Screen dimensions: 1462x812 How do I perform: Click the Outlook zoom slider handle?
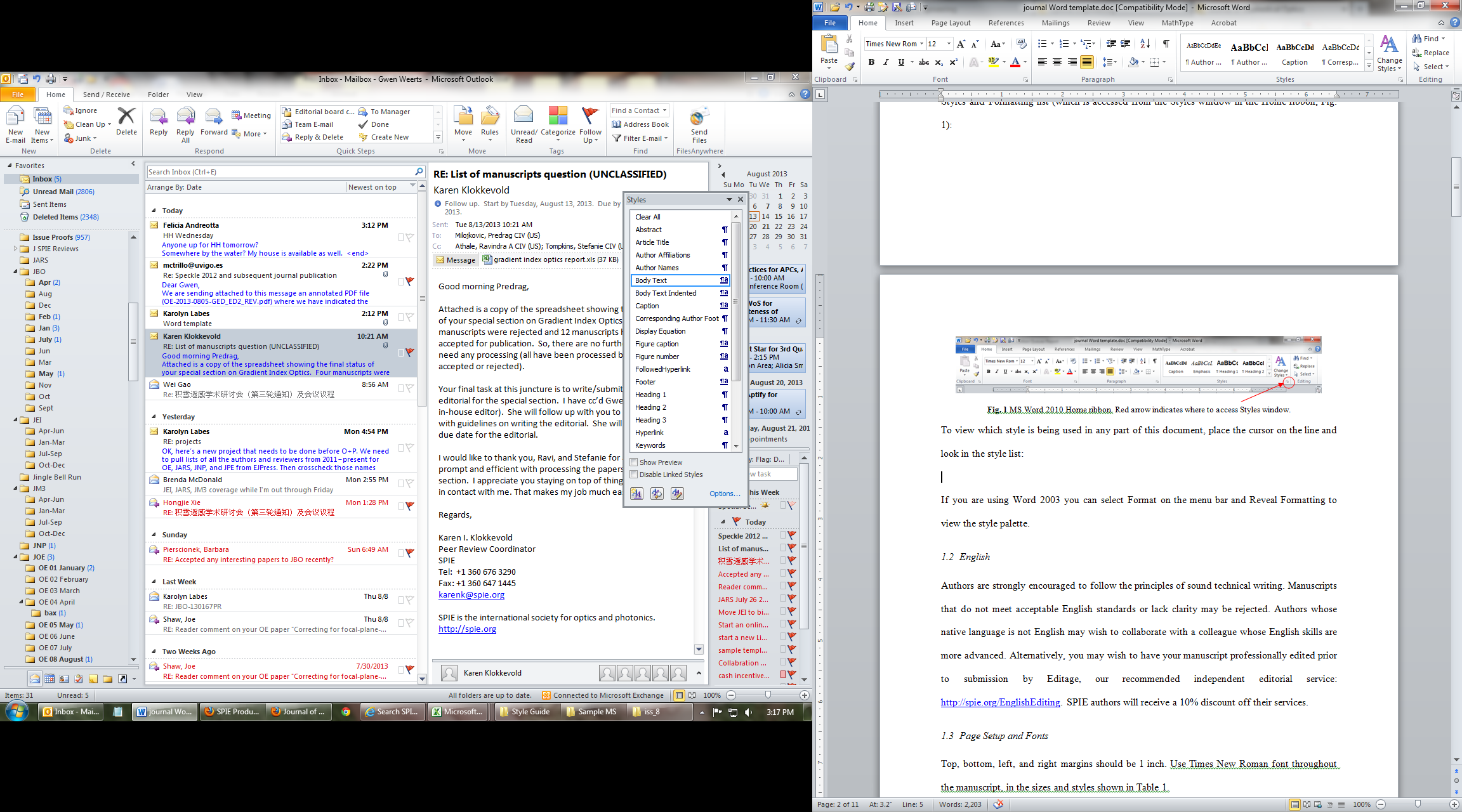pyautogui.click(x=768, y=695)
